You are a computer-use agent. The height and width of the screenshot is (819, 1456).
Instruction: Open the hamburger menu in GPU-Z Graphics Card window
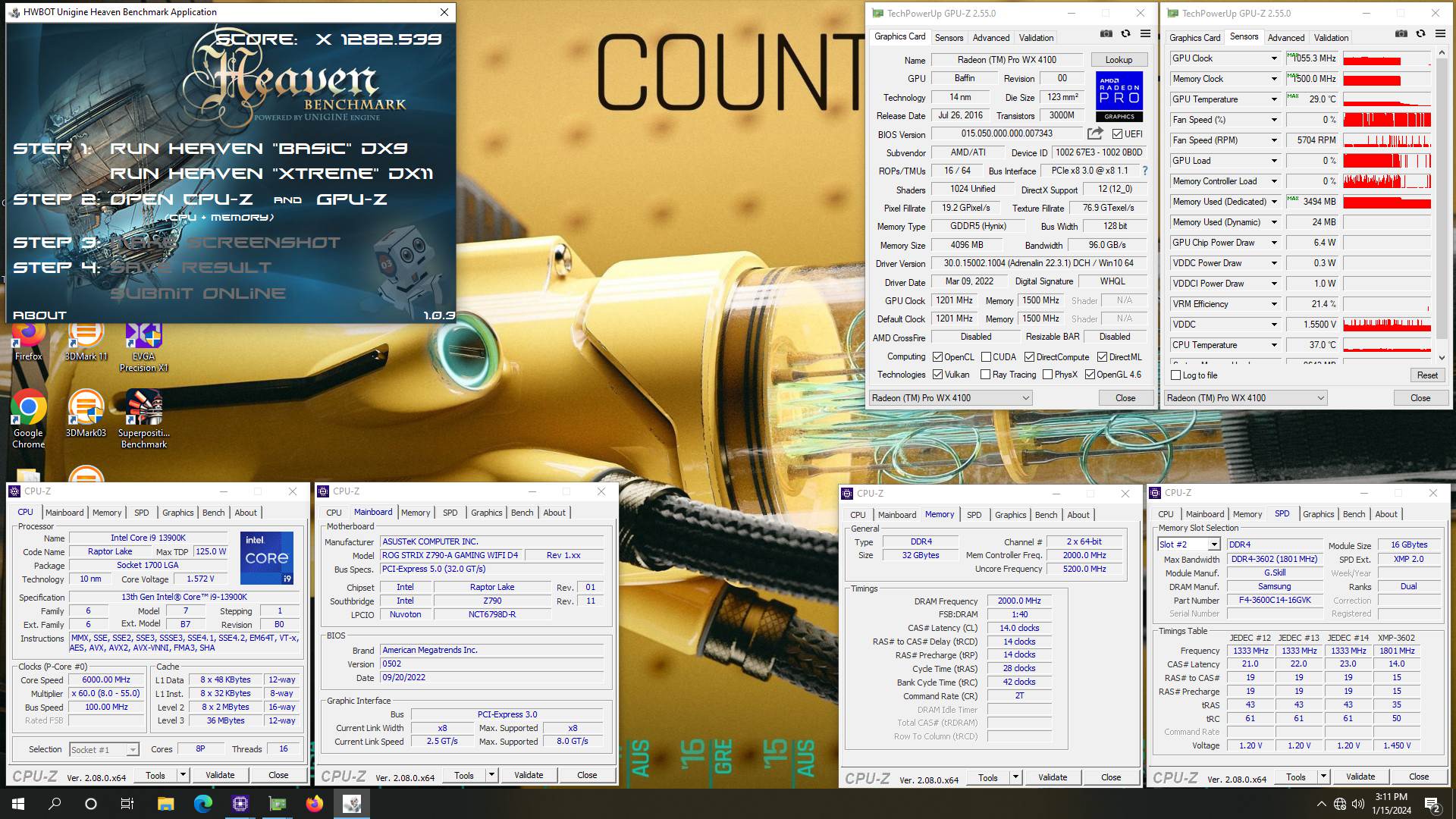pyautogui.click(x=1146, y=34)
